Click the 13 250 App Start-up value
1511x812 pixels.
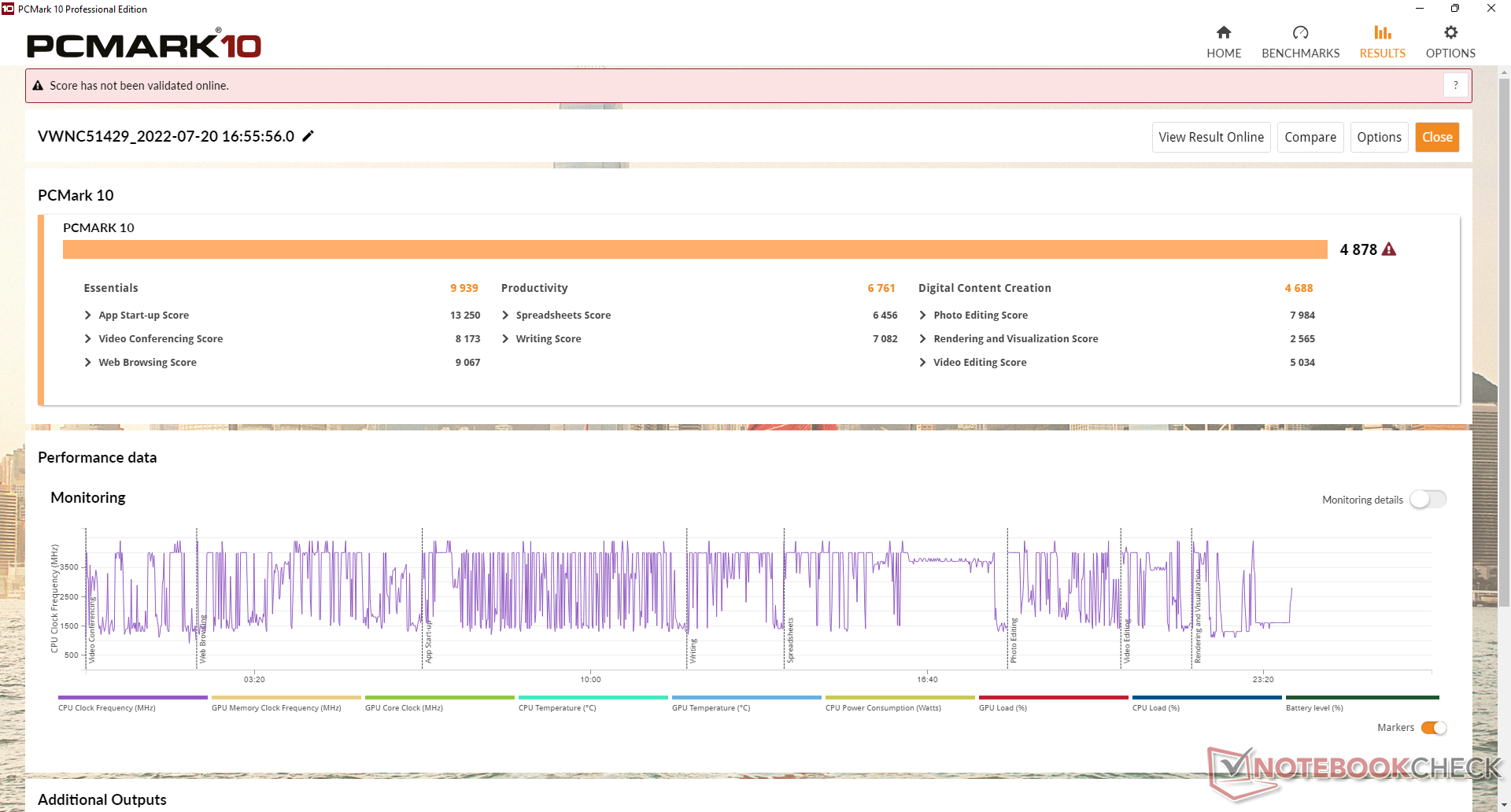click(x=465, y=315)
